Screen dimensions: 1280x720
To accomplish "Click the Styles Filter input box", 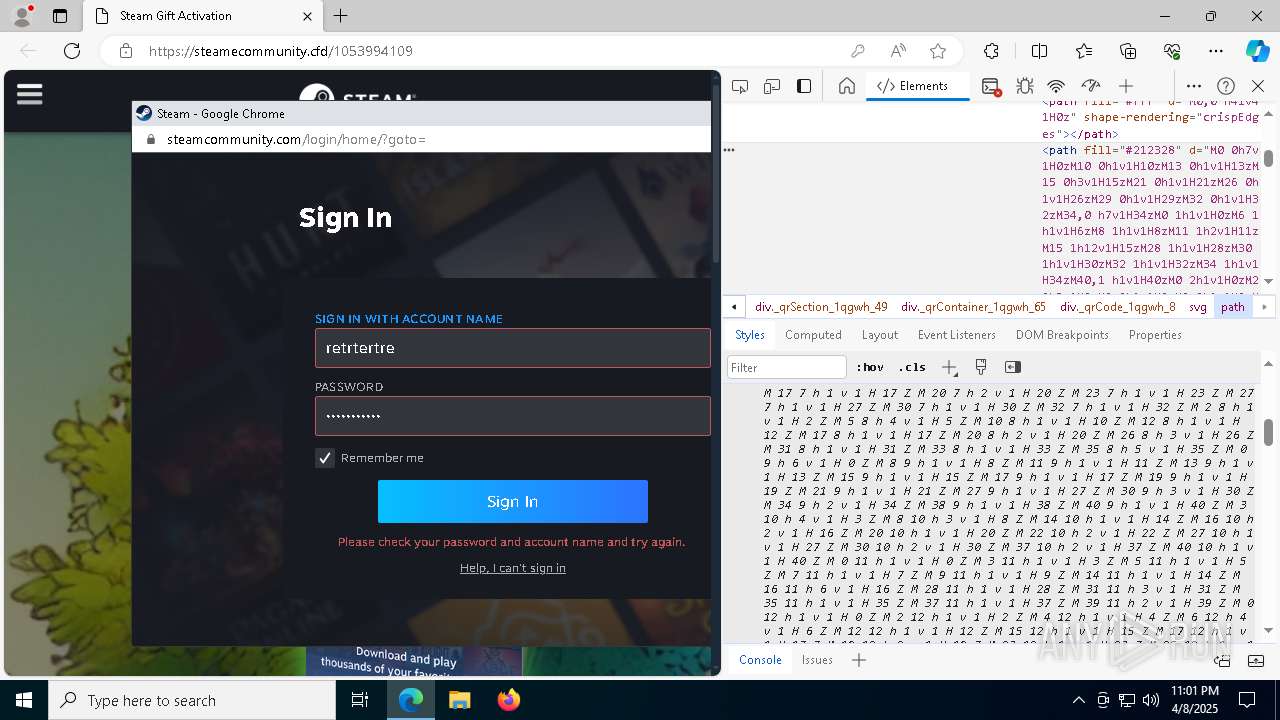I will [787, 367].
